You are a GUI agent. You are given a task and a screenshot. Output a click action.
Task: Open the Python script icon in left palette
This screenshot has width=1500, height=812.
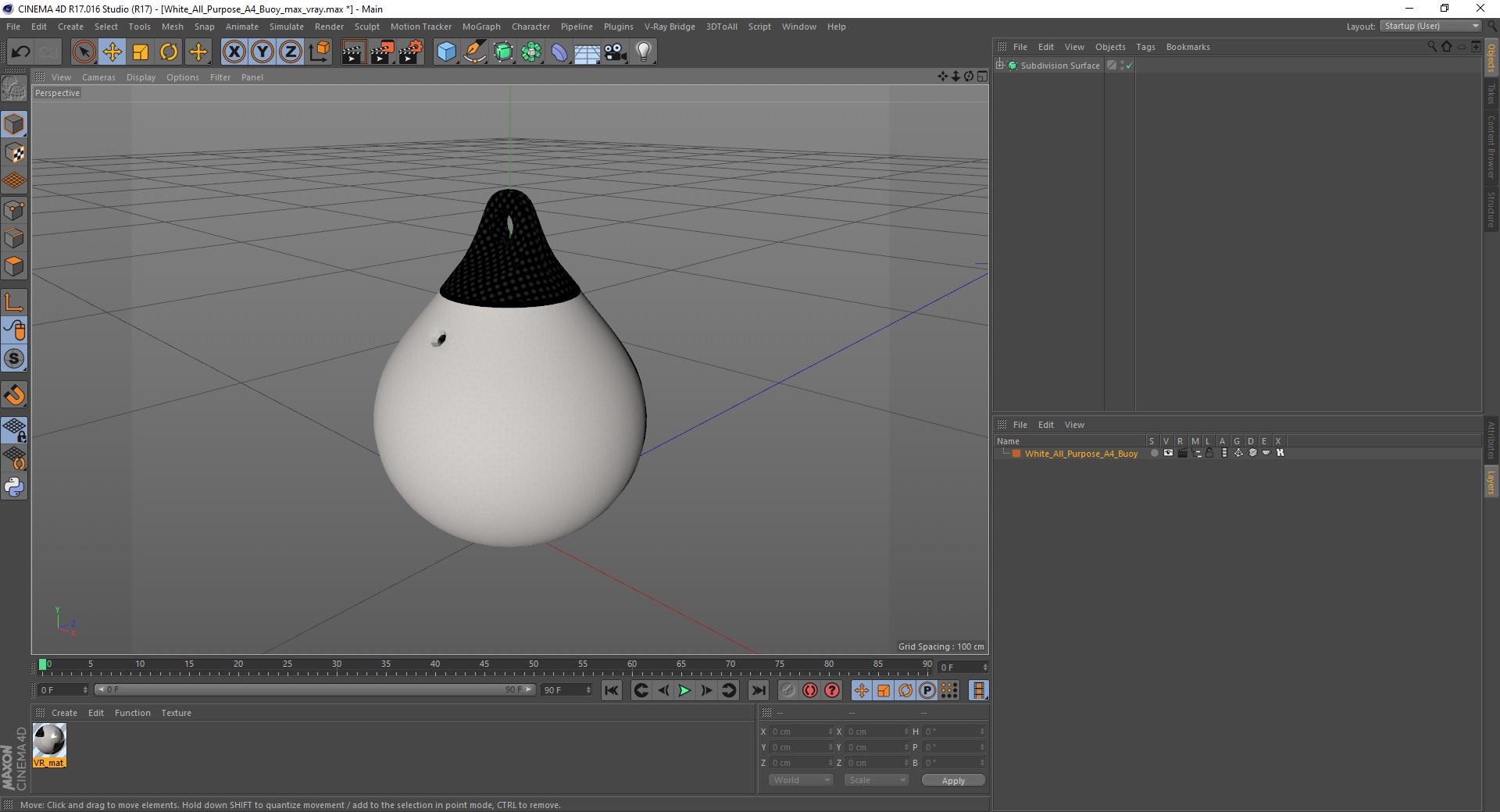click(14, 487)
